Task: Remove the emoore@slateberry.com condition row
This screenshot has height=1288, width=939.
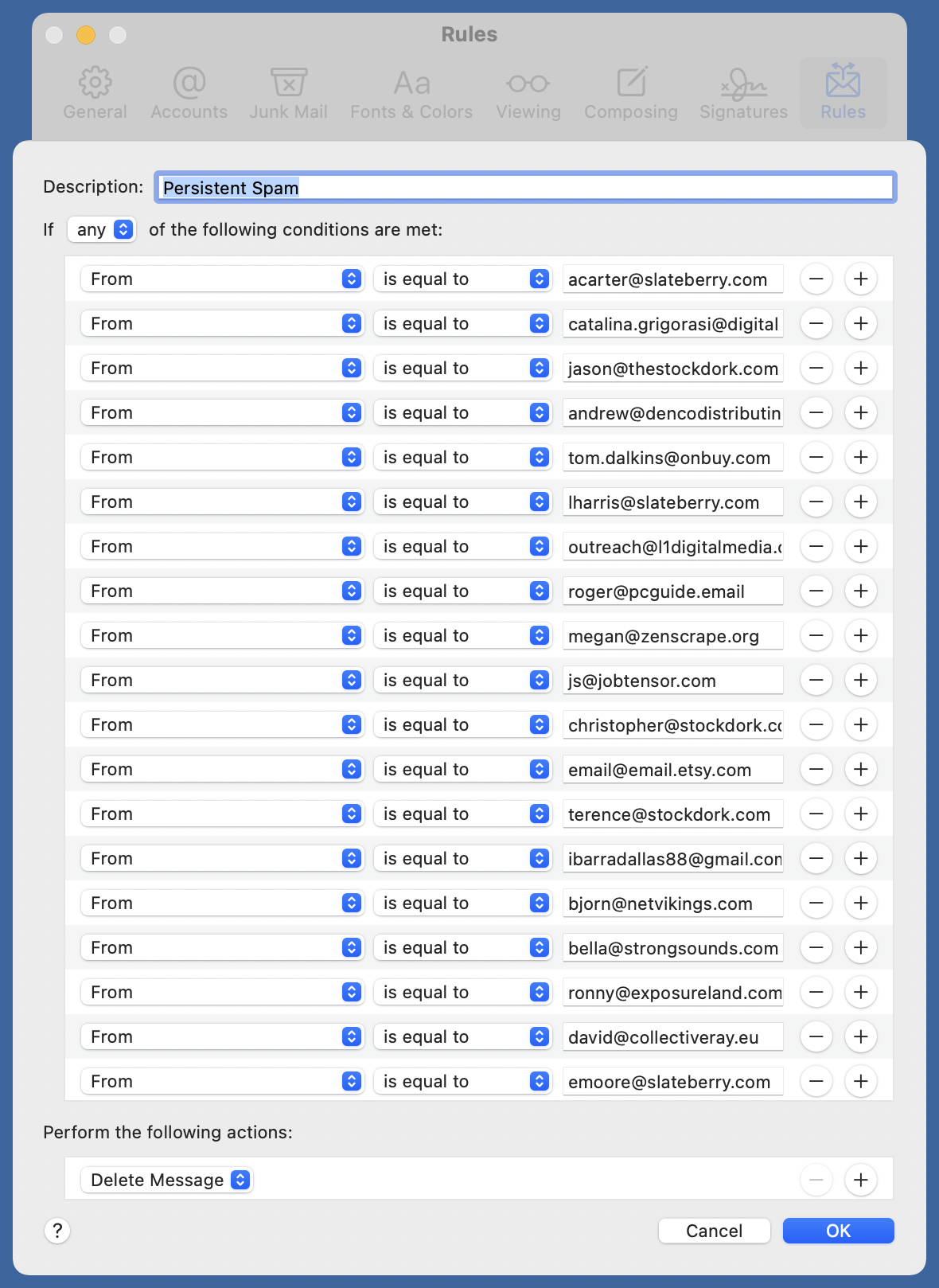Action: pos(816,1082)
